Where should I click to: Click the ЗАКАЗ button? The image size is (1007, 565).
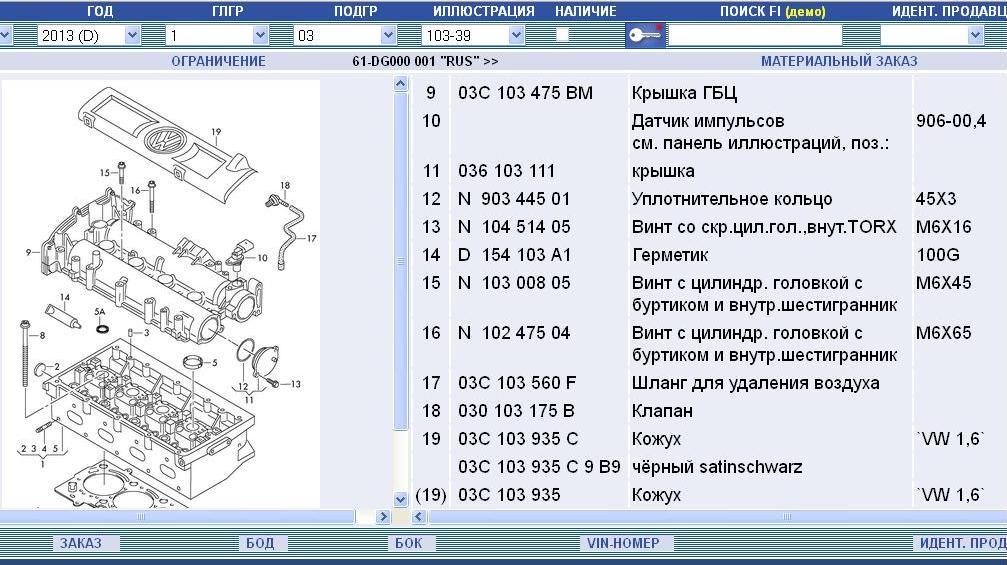[x=87, y=543]
